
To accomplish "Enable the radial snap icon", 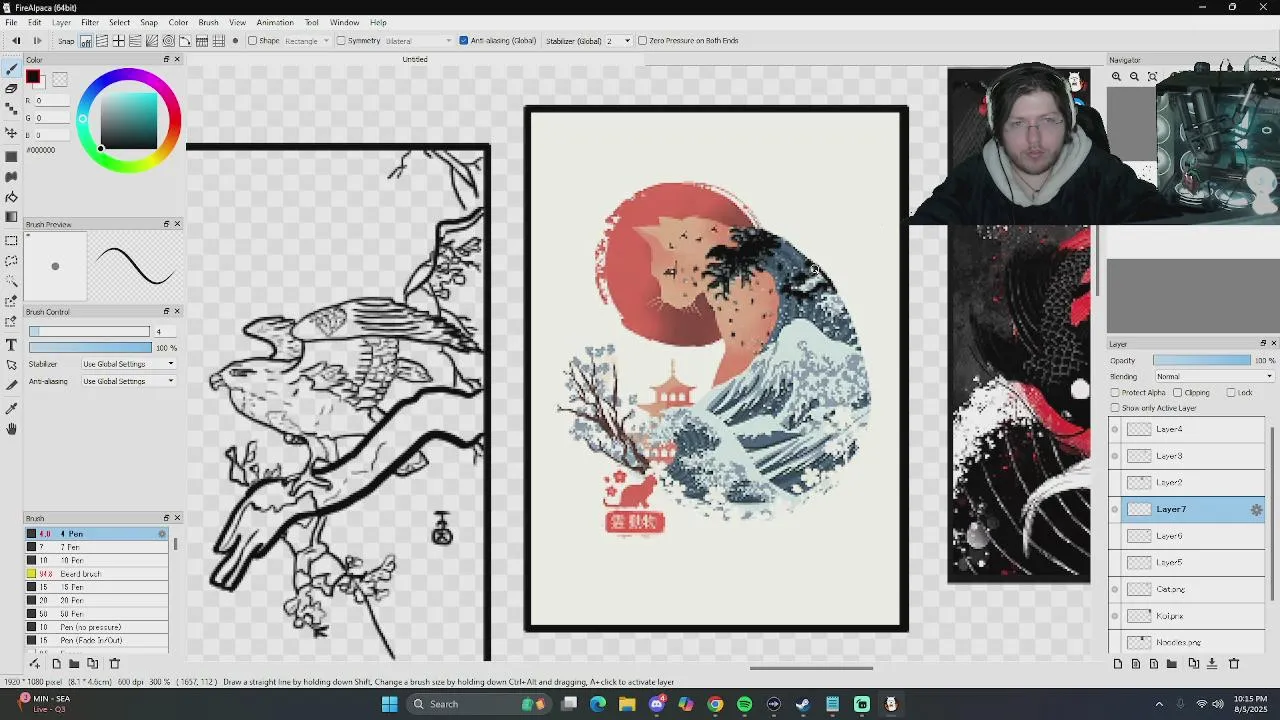I will (152, 41).
